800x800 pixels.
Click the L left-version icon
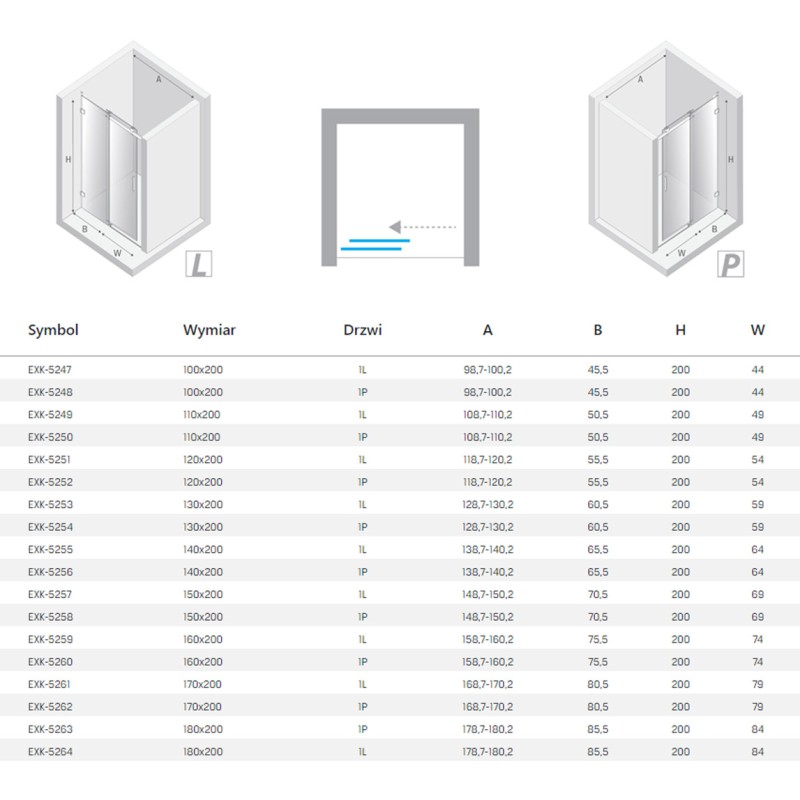pos(198,264)
